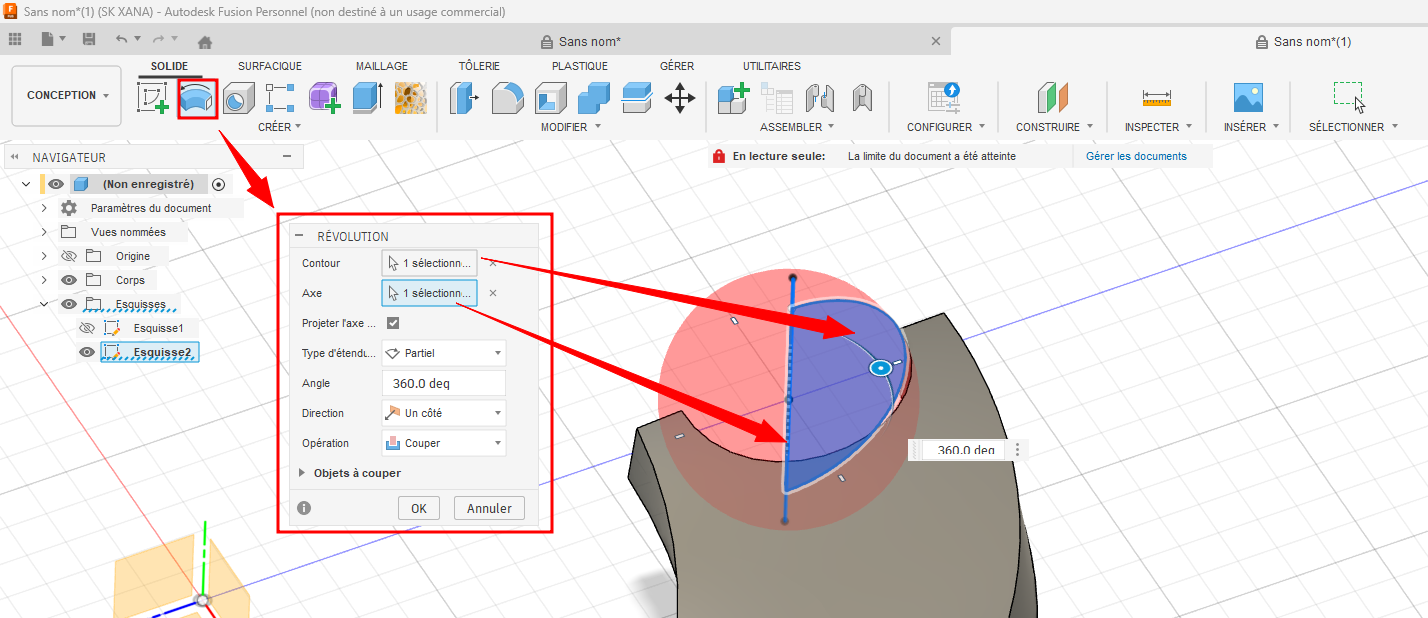Expand the Paramètres du document node
1428x618 pixels.
(x=44, y=208)
